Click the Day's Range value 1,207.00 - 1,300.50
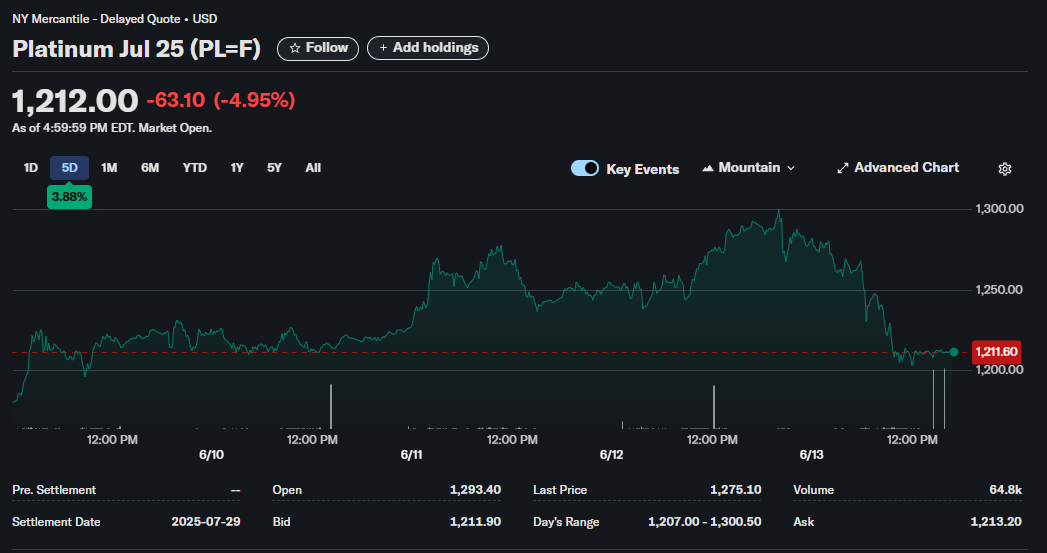 click(x=704, y=522)
